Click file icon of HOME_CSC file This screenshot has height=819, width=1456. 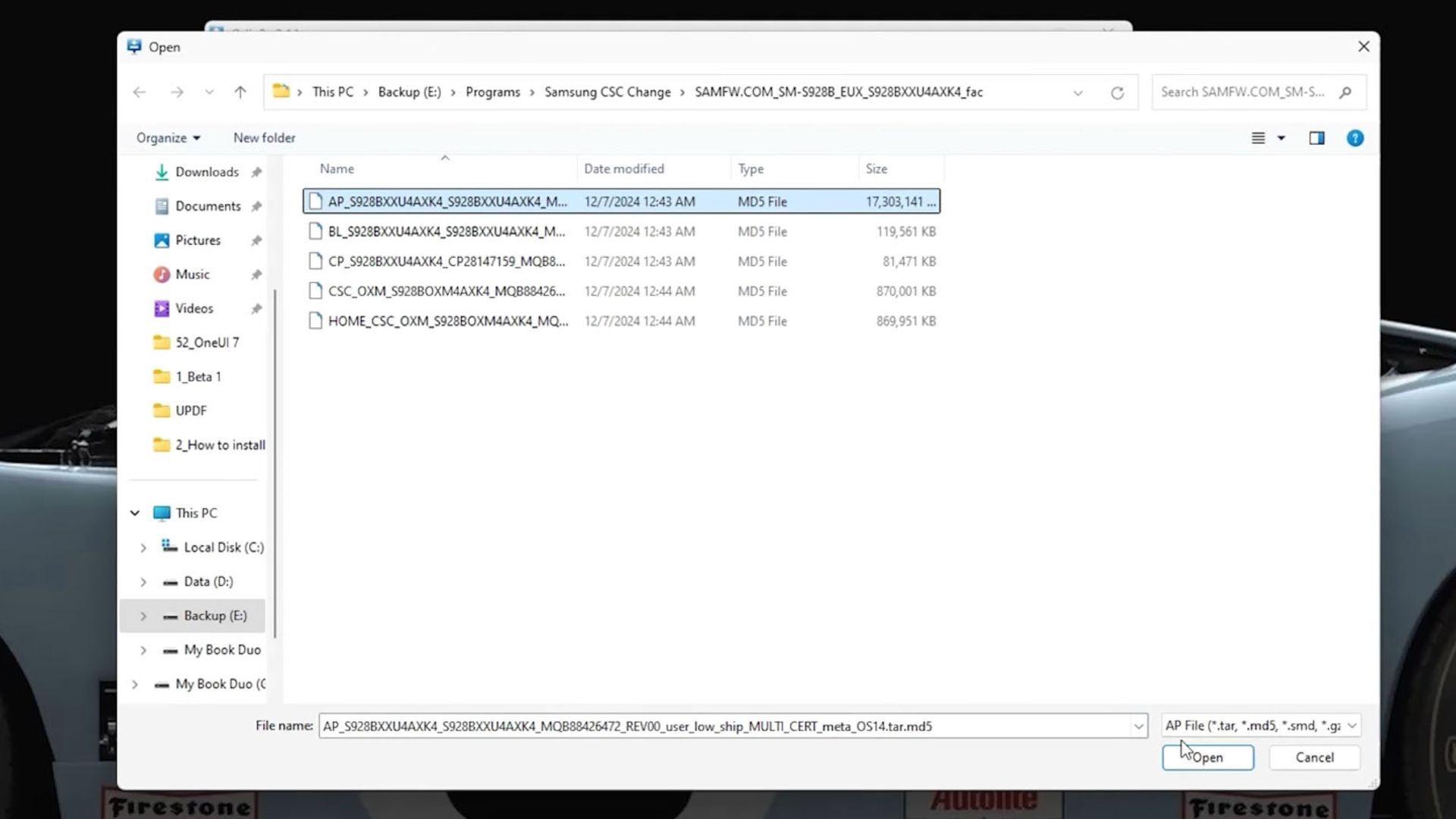pos(315,322)
